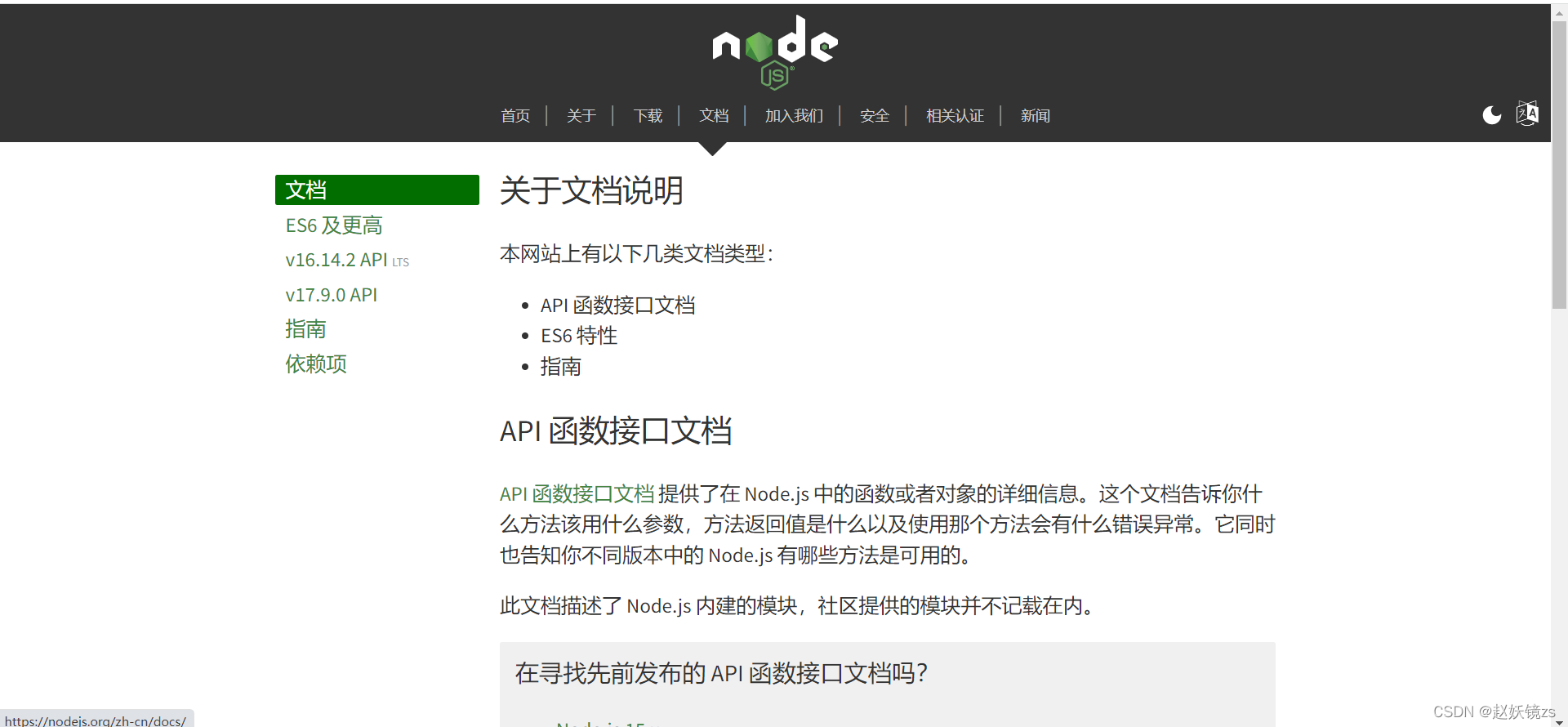Select 文档 in the top navigation
The width and height of the screenshot is (1568, 727).
click(714, 116)
